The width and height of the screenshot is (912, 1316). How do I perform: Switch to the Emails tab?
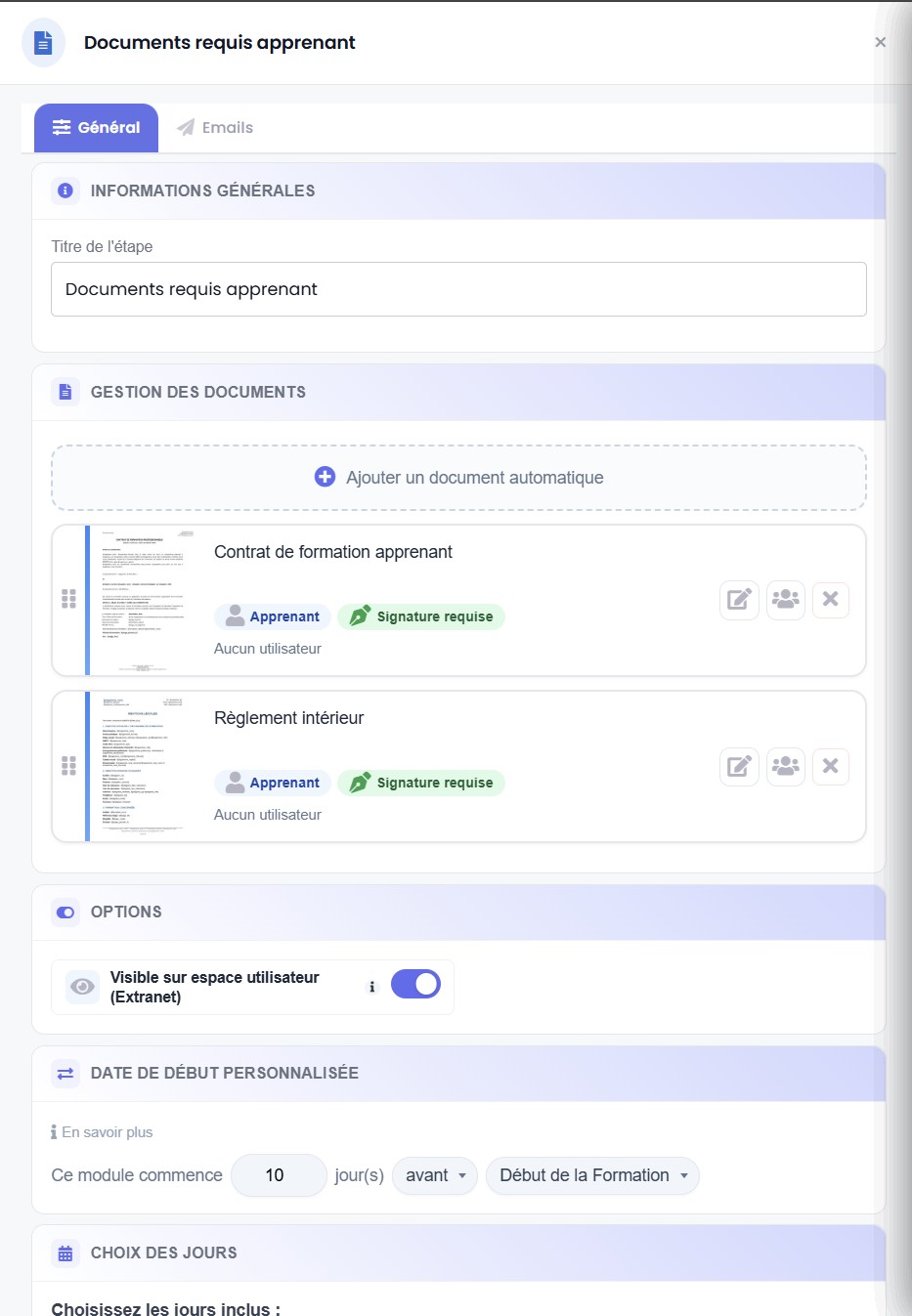[215, 128]
